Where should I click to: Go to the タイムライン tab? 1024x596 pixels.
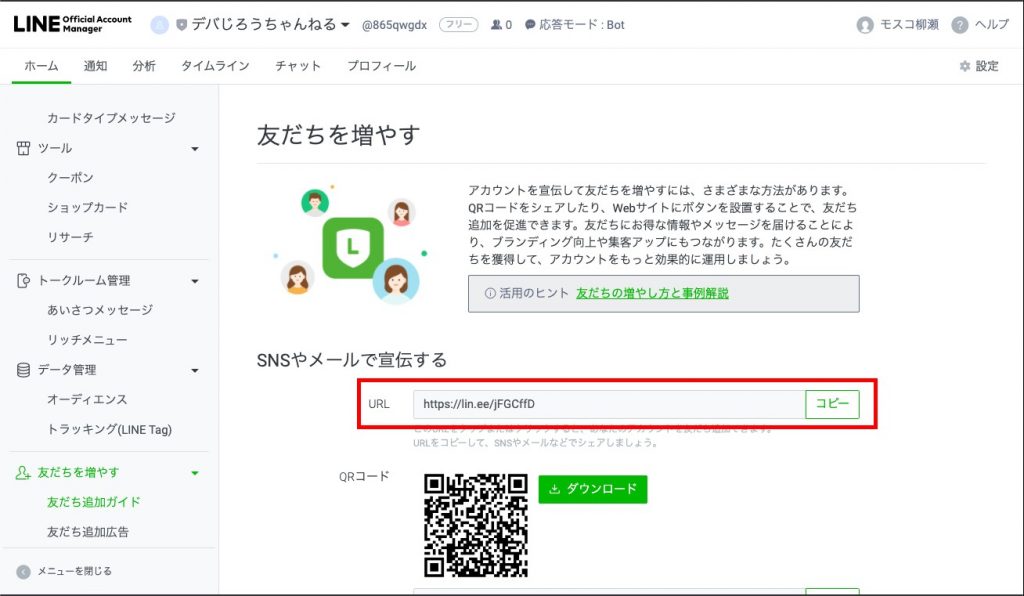(x=216, y=66)
